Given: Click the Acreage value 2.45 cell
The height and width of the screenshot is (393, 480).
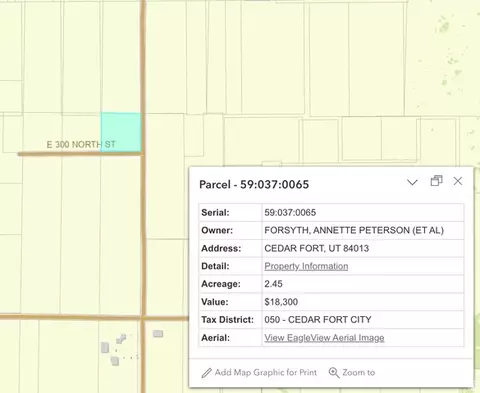Looking at the screenshot, I should point(363,284).
